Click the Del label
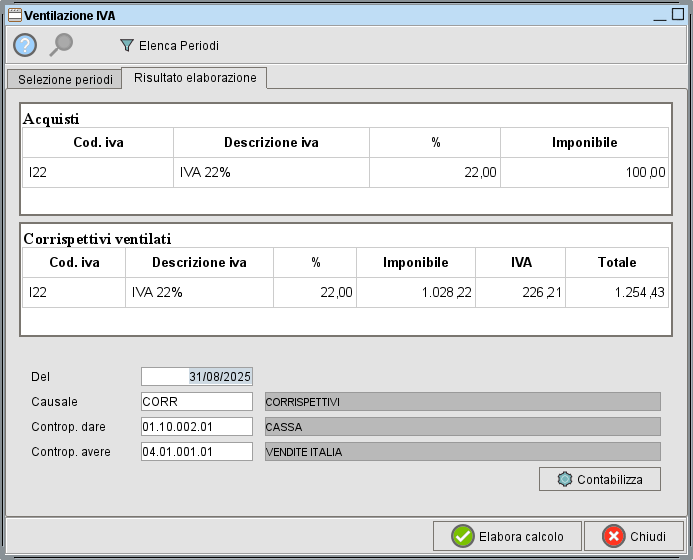Viewport: 693px width, 560px height. (40, 377)
